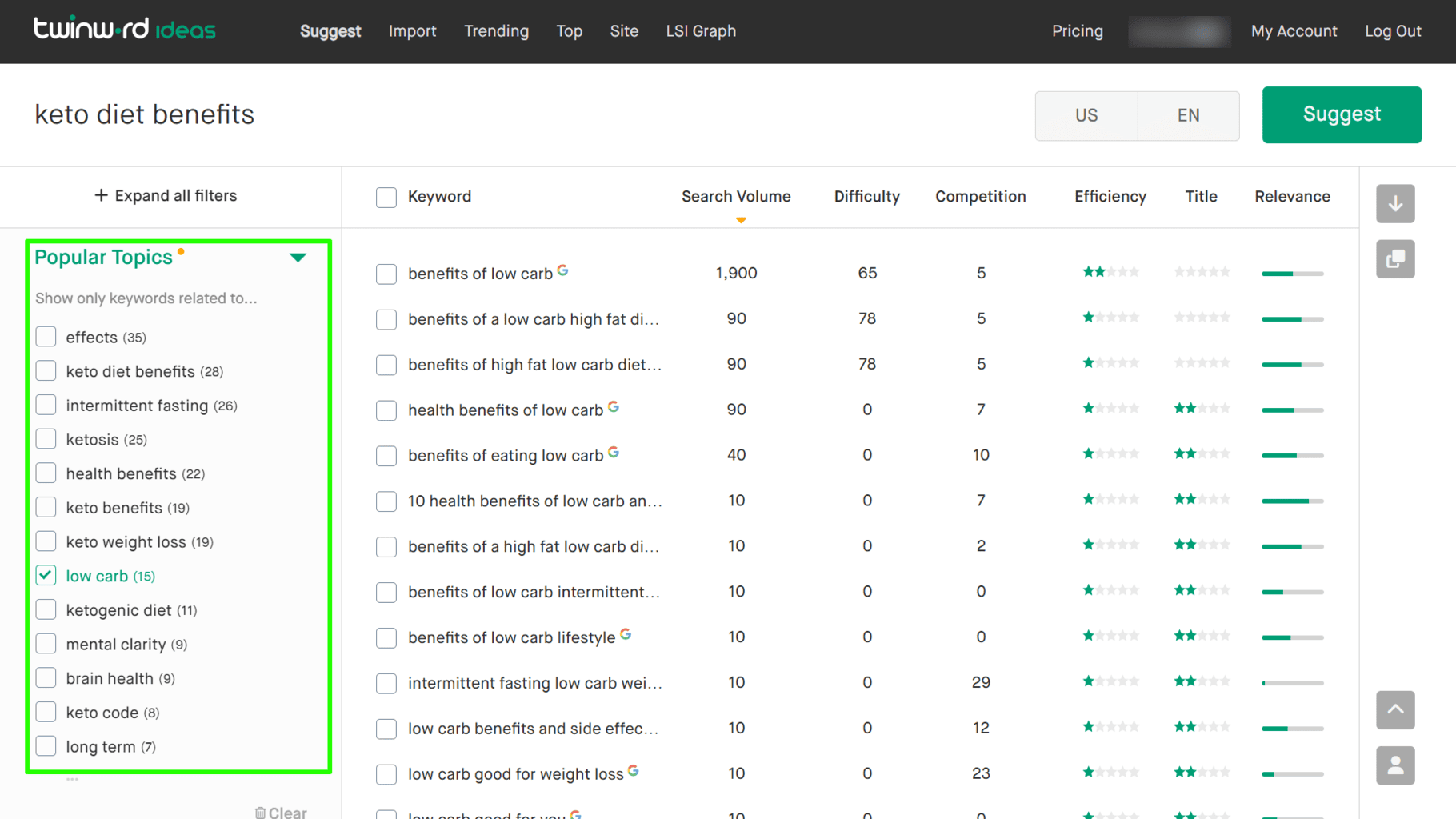1456x819 pixels.
Task: Click the Twinword Ideas logo
Action: pos(124,28)
